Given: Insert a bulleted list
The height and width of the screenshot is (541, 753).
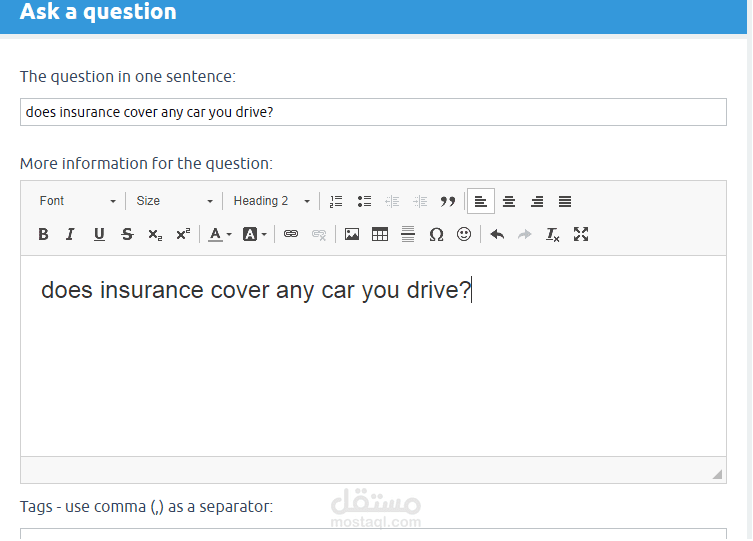Looking at the screenshot, I should 364,201.
